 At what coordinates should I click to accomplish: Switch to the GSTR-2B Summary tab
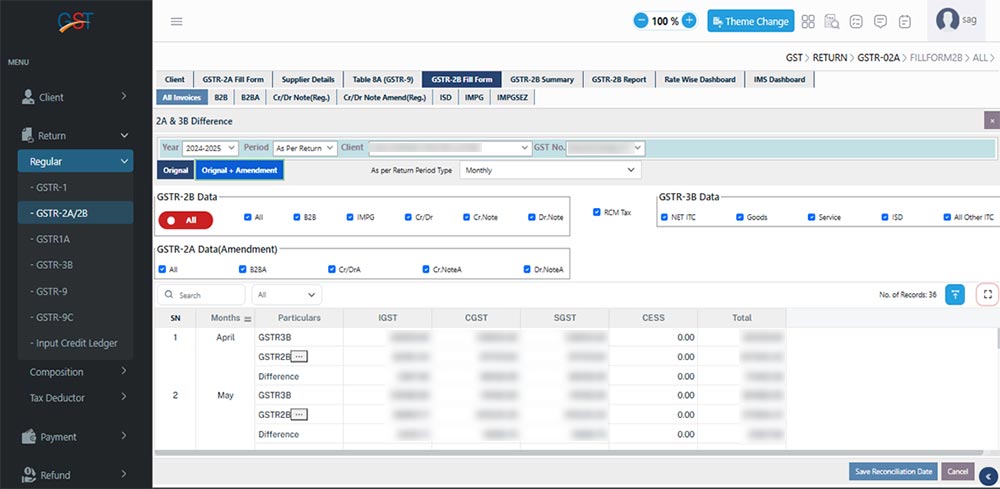tap(541, 79)
